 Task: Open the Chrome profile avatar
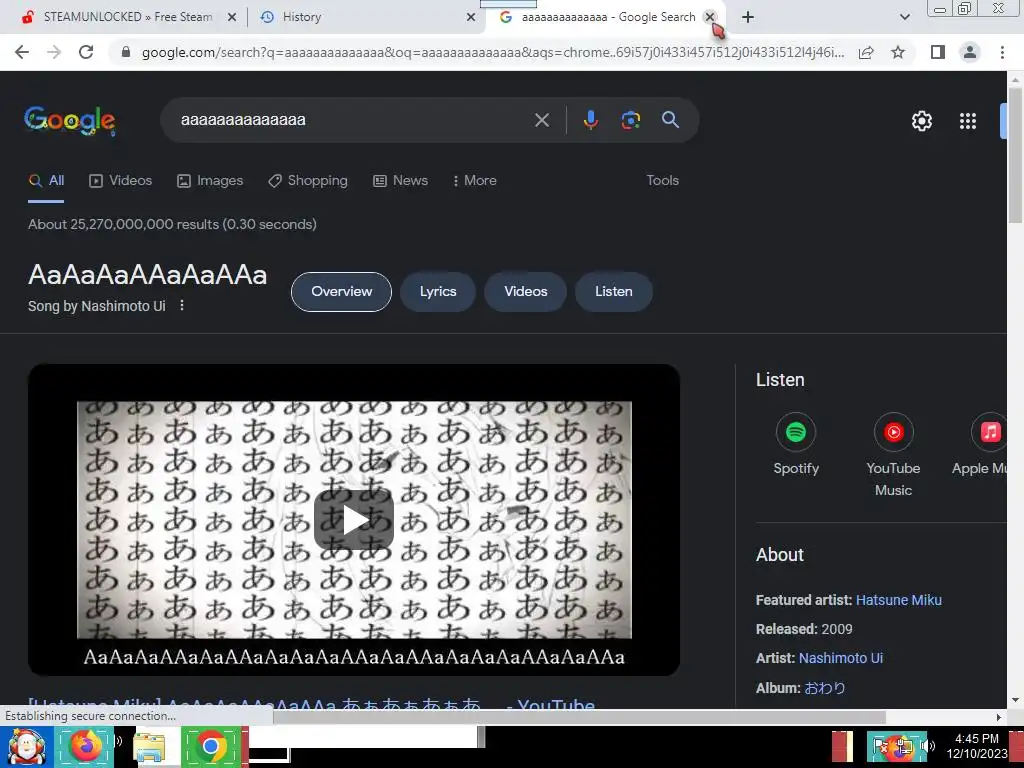[970, 52]
